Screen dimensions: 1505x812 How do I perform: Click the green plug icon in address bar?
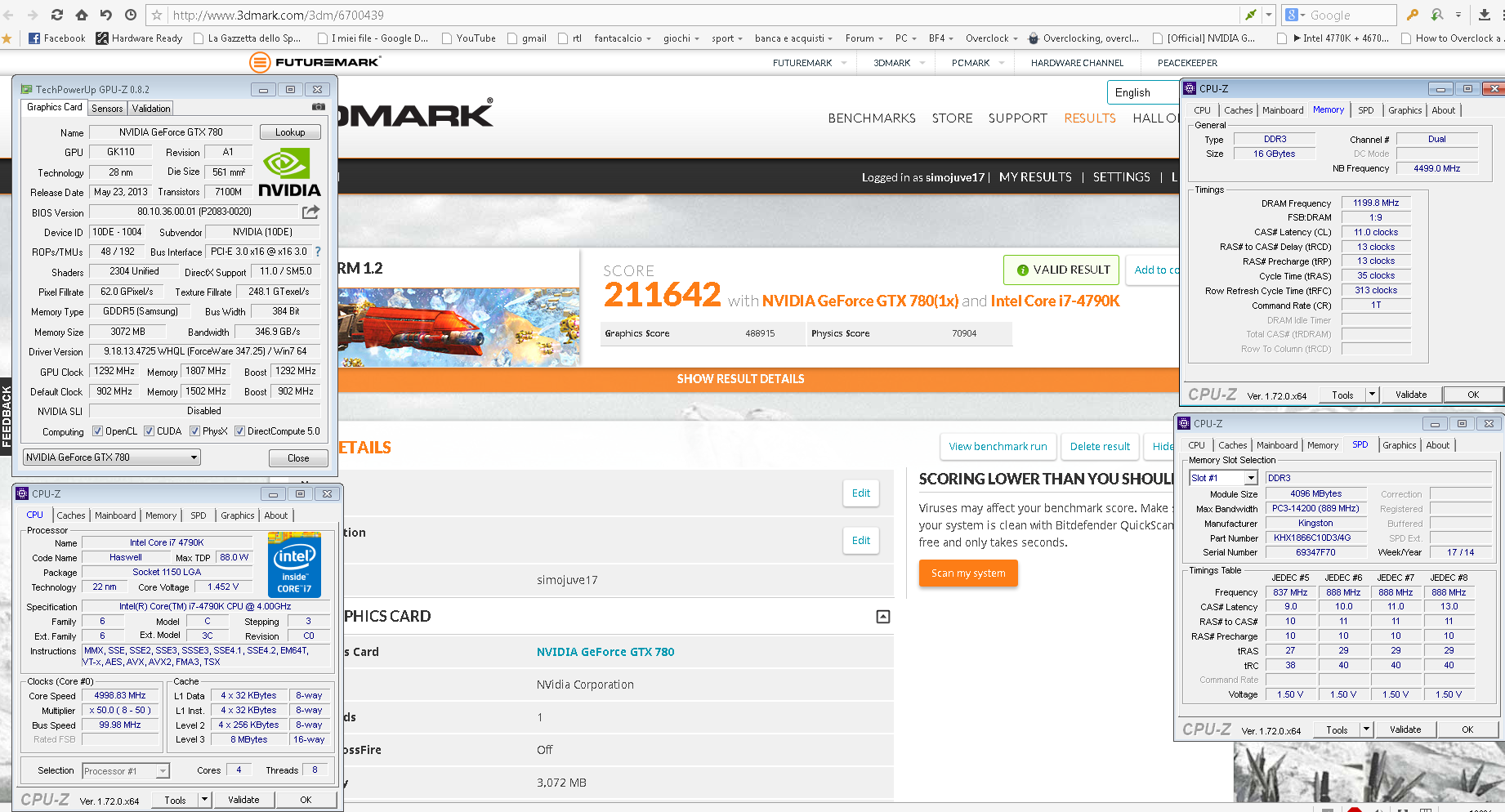coord(1250,15)
